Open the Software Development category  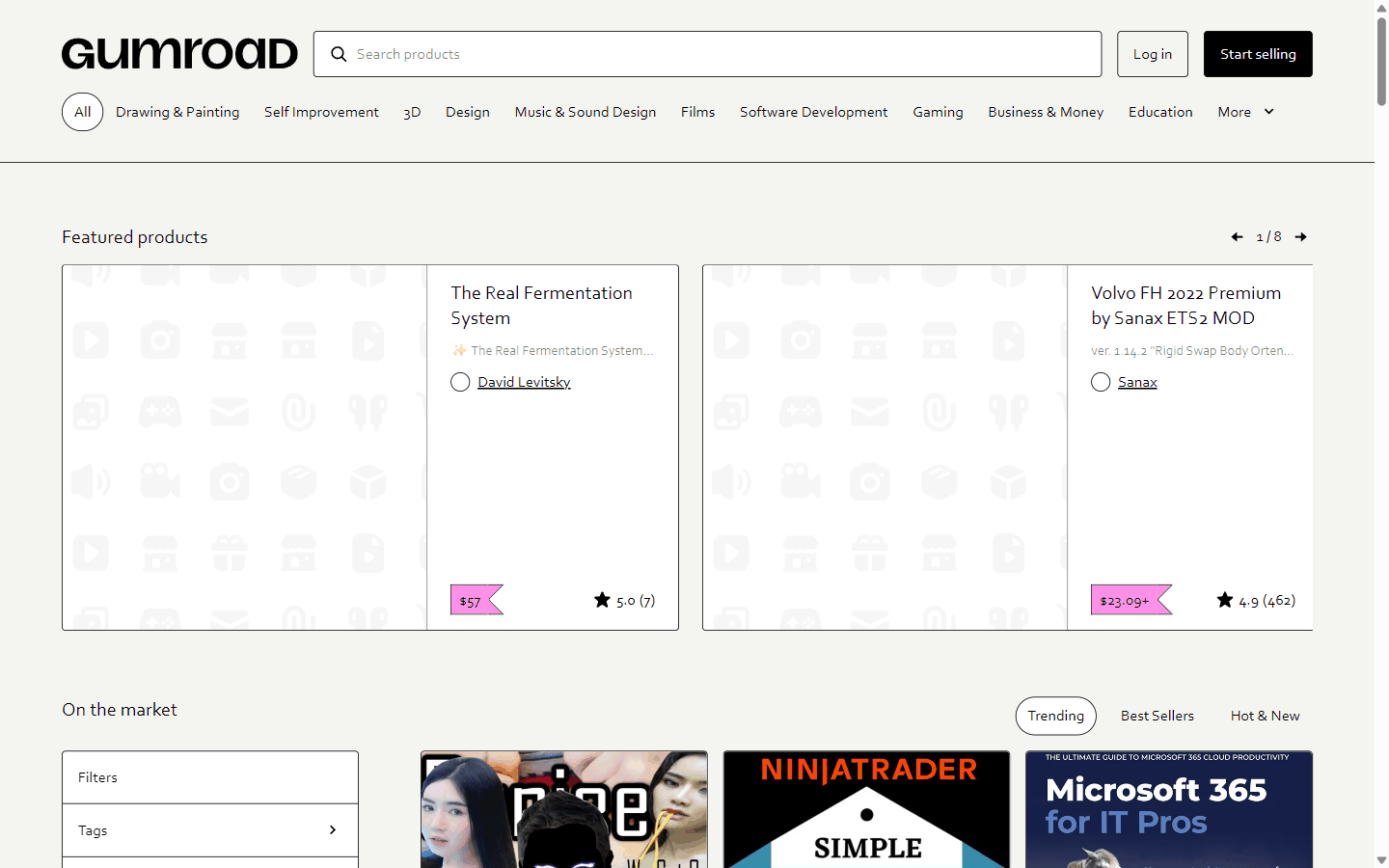814,112
